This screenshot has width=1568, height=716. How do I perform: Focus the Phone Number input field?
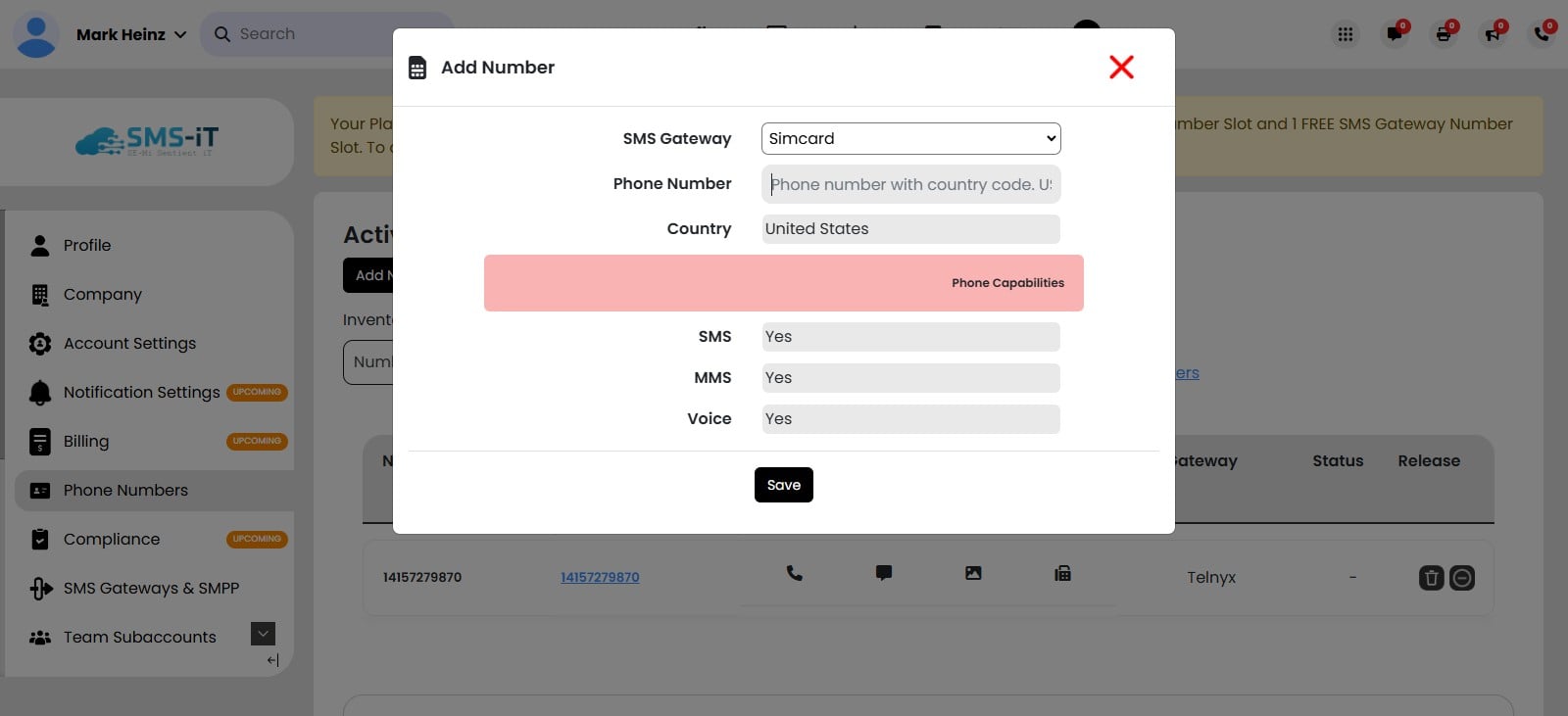tap(910, 184)
